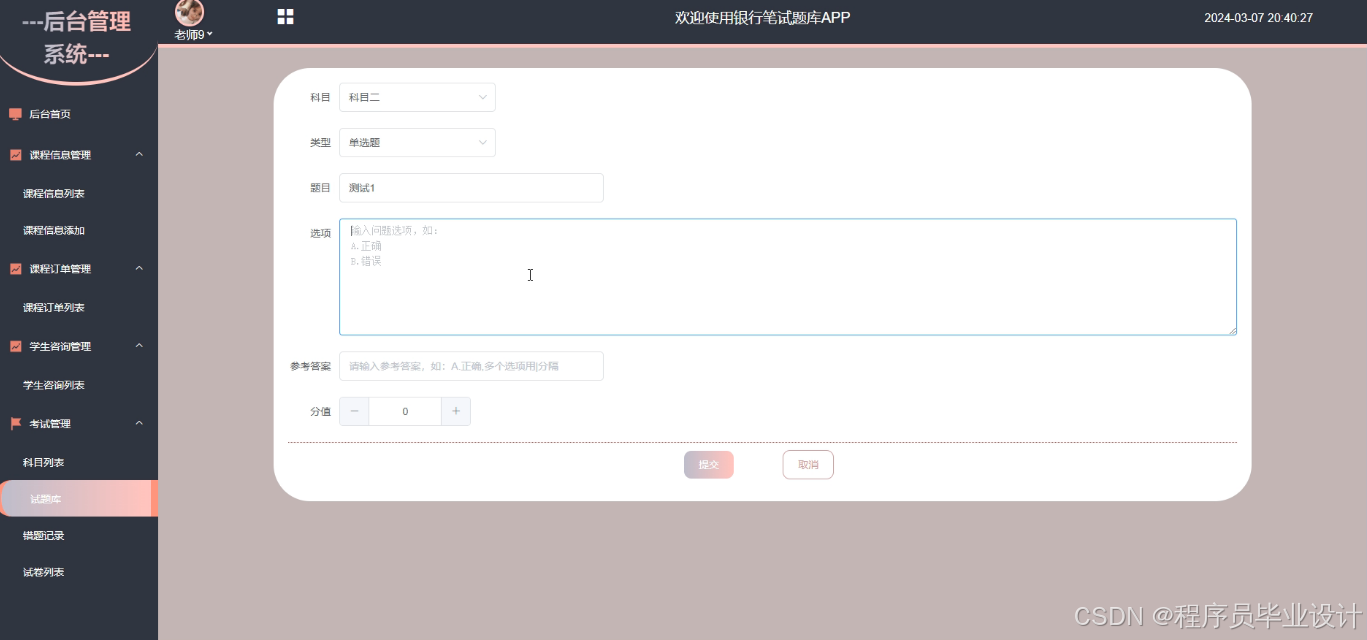Expand the 老师9 user menu
Viewport: 1367px width, 640px height.
(190, 33)
